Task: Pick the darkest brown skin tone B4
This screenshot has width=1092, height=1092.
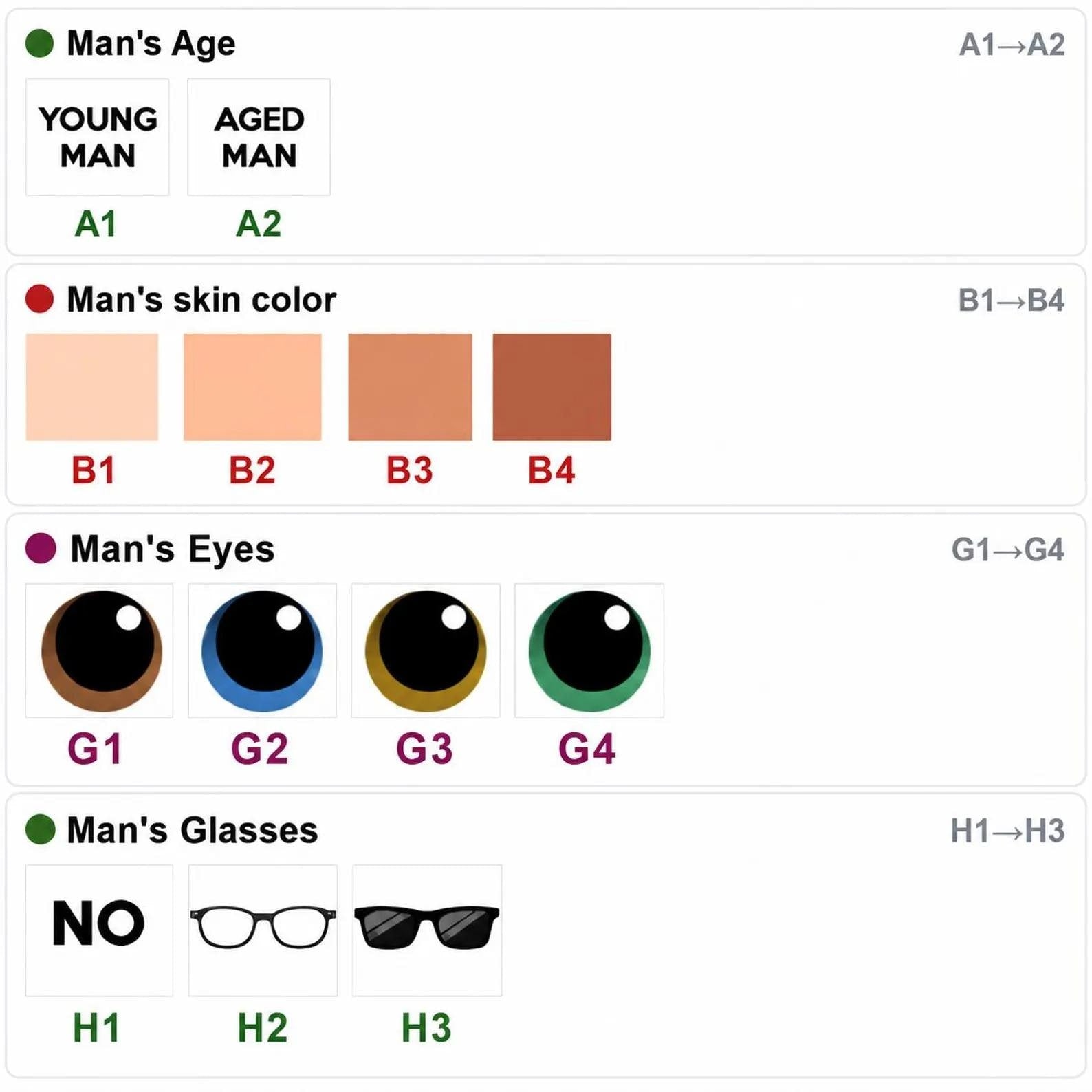Action: click(x=552, y=387)
